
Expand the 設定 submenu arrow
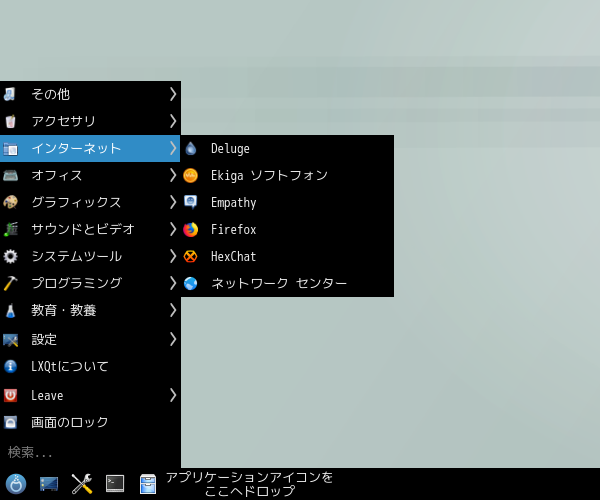pos(173,340)
